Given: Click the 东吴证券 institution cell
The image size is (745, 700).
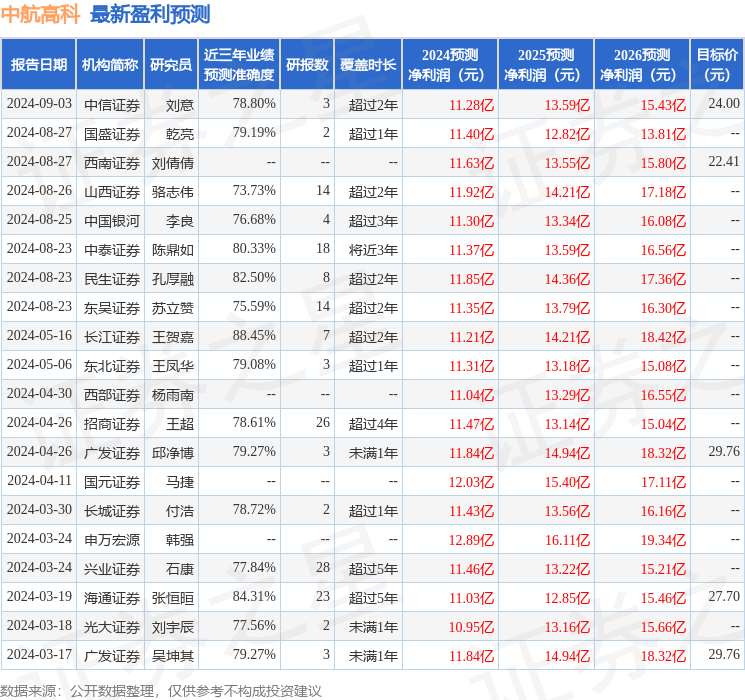Looking at the screenshot, I should tap(112, 308).
